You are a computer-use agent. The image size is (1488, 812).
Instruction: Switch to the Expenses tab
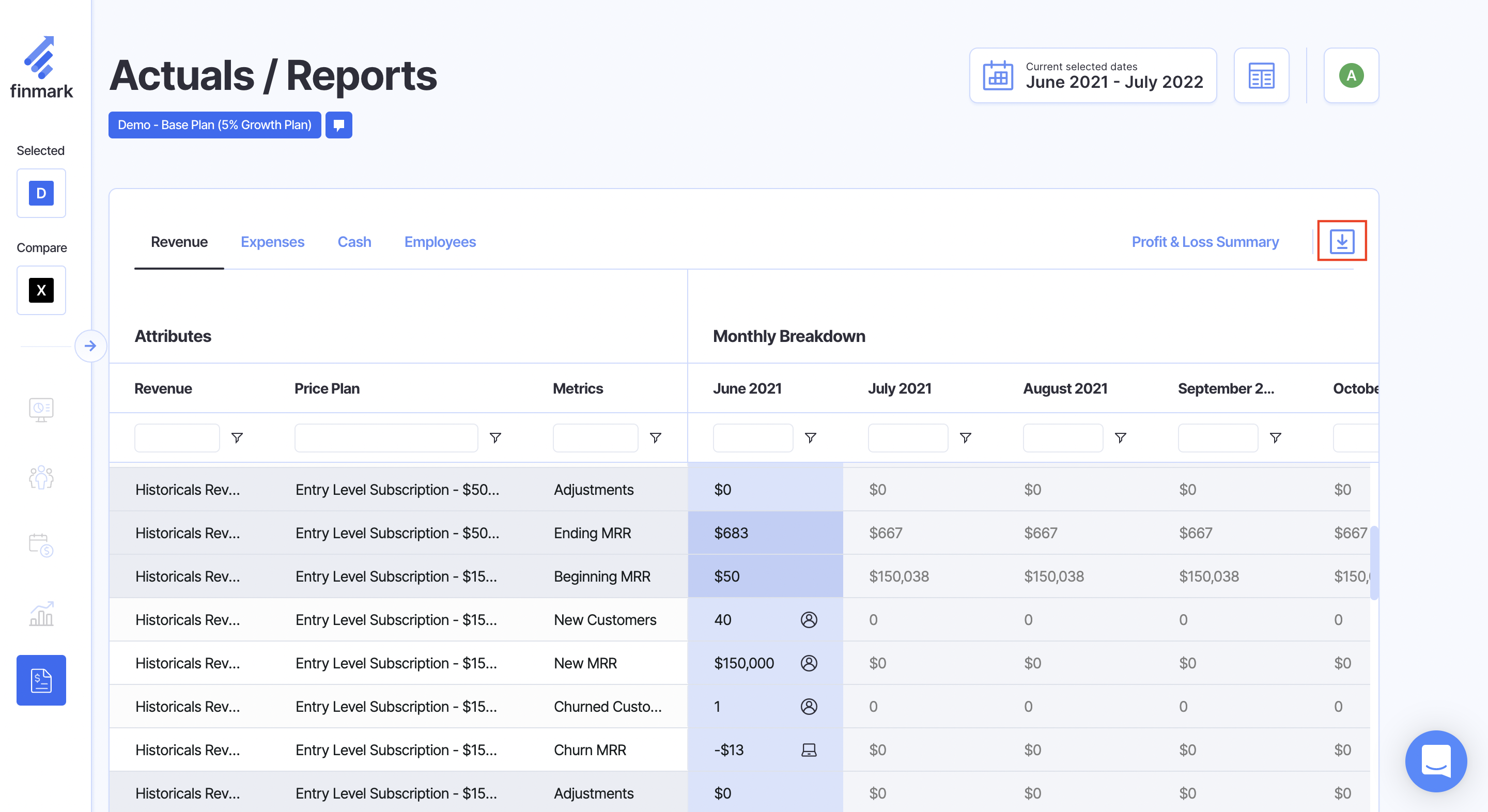(272, 241)
